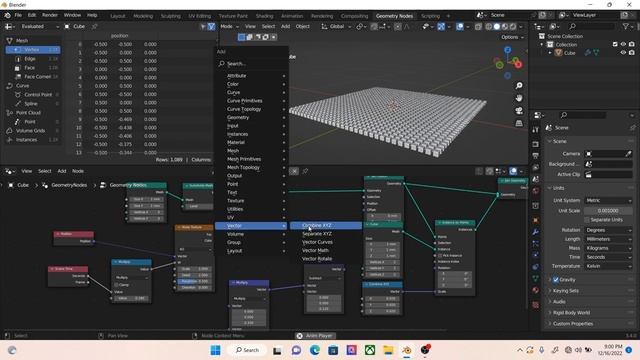Toggle the camera view icon
This screenshot has height=360, width=640.
[519, 111]
